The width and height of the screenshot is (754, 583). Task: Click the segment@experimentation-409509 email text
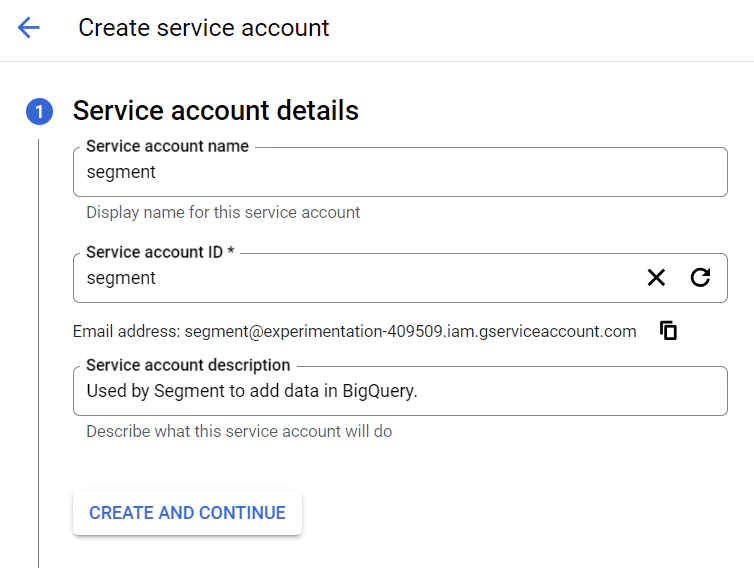(x=410, y=331)
